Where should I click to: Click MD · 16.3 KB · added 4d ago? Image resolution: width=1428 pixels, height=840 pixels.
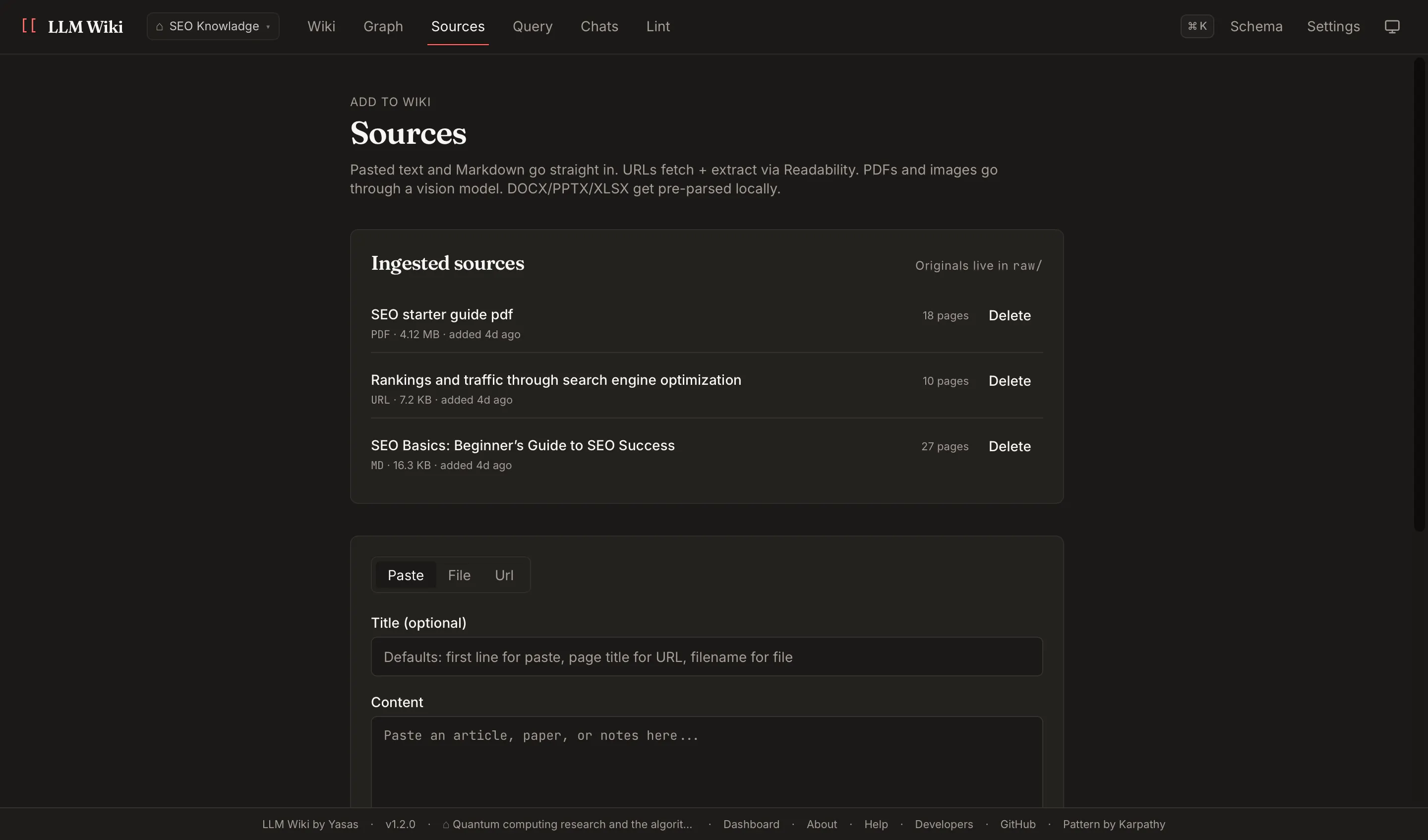(x=441, y=465)
